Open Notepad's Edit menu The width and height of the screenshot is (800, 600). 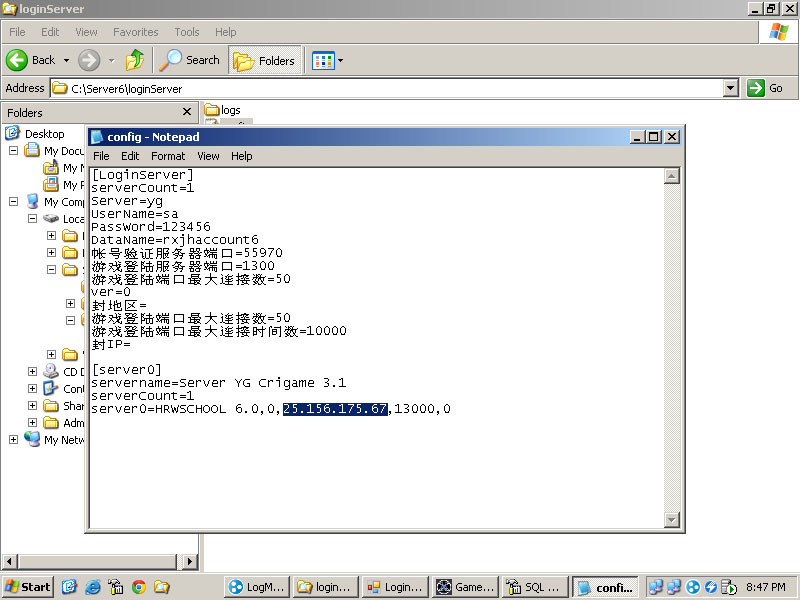(x=130, y=156)
